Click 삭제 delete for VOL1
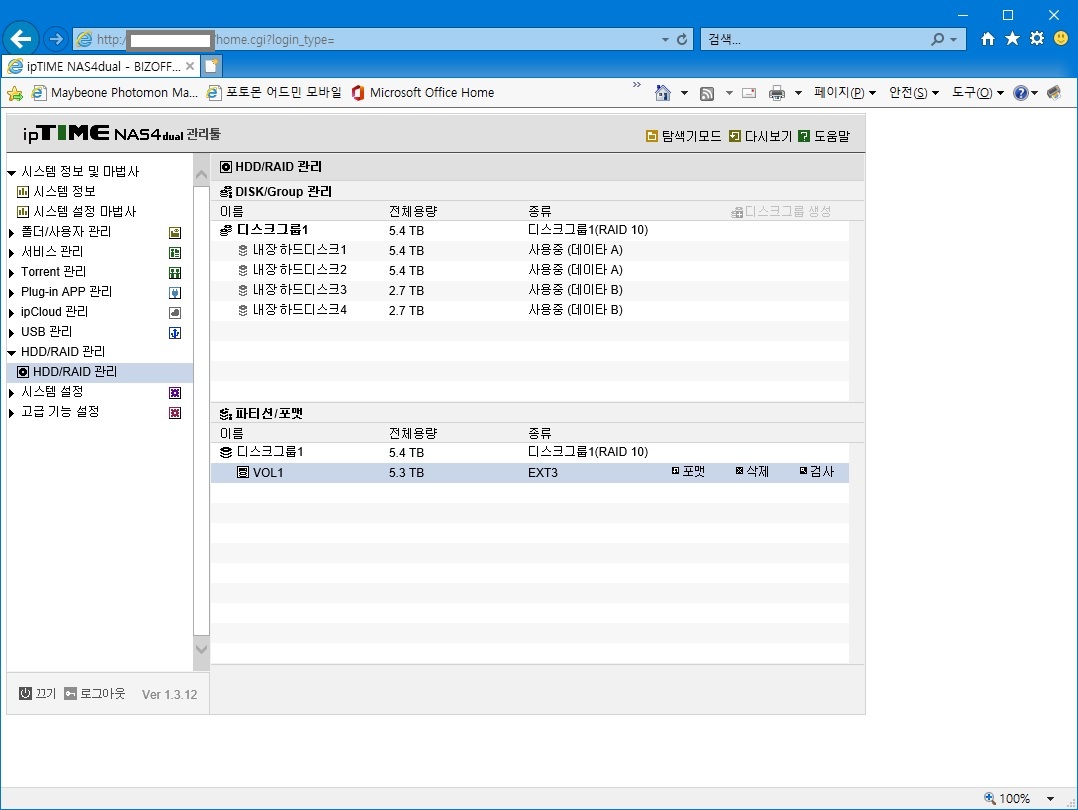1078x810 pixels. 752,471
